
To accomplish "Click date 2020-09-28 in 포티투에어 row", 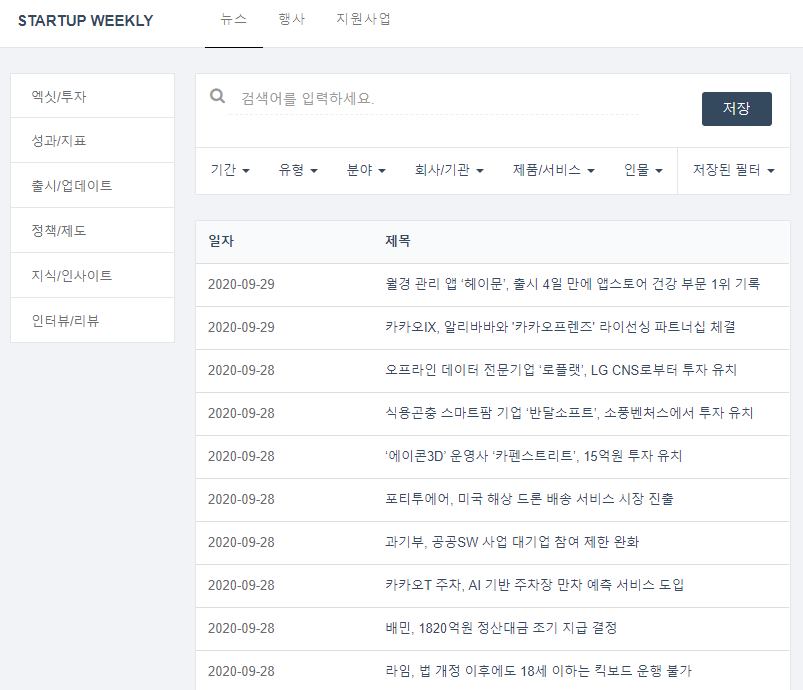I will (x=241, y=500).
